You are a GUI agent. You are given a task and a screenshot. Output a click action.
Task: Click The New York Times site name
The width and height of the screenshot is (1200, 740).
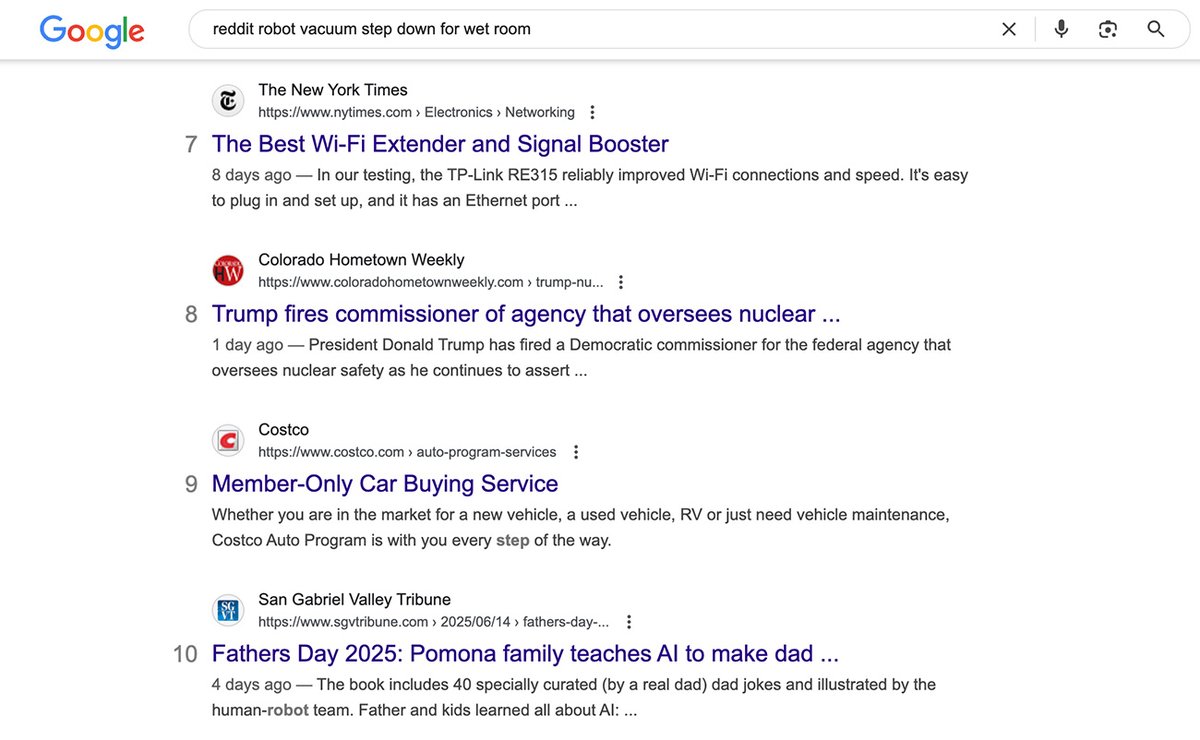(x=333, y=90)
